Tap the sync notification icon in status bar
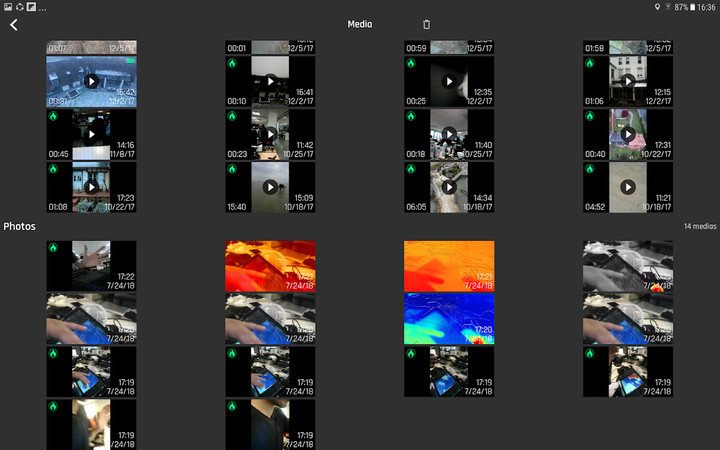This screenshot has width=720, height=450. click(x=20, y=7)
